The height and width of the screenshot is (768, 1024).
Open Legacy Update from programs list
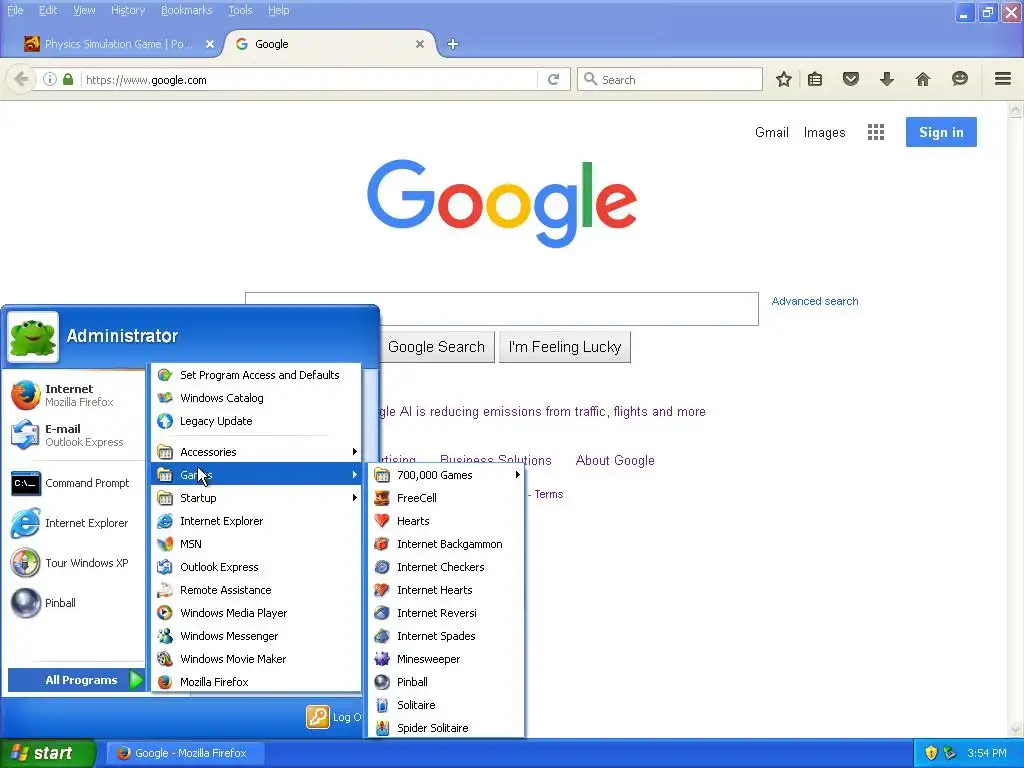[256, 421]
